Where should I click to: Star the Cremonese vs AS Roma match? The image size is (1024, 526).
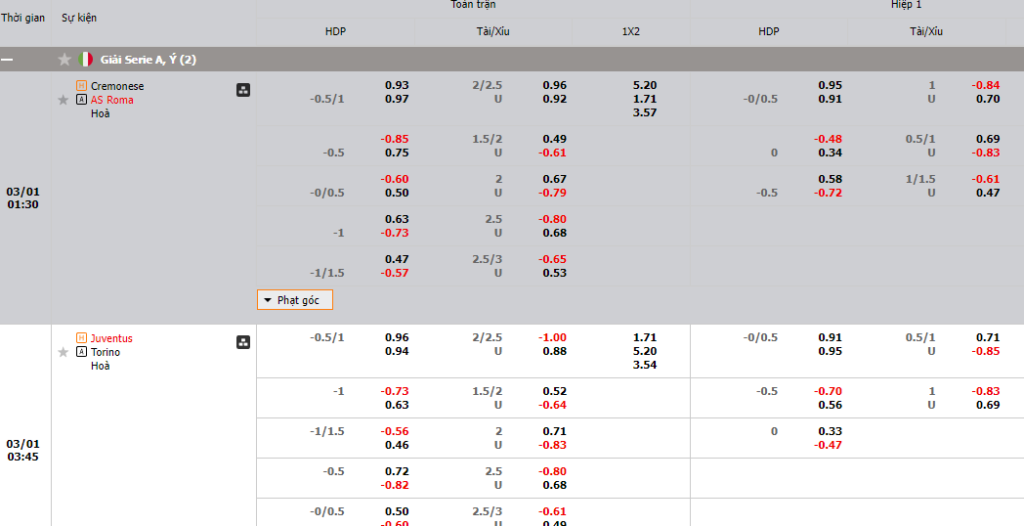tap(63, 100)
